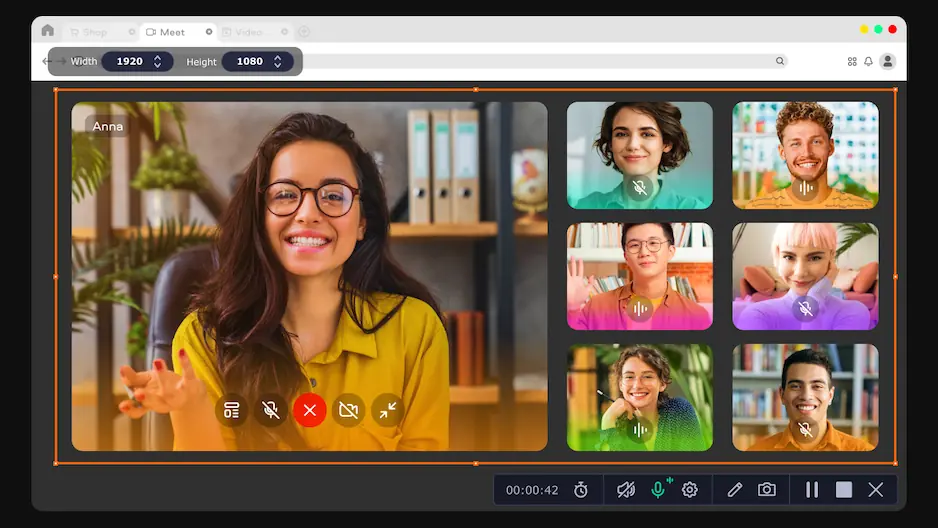The image size is (938, 528).
Task: Adjust the Height stepper arrows
Action: [x=277, y=61]
